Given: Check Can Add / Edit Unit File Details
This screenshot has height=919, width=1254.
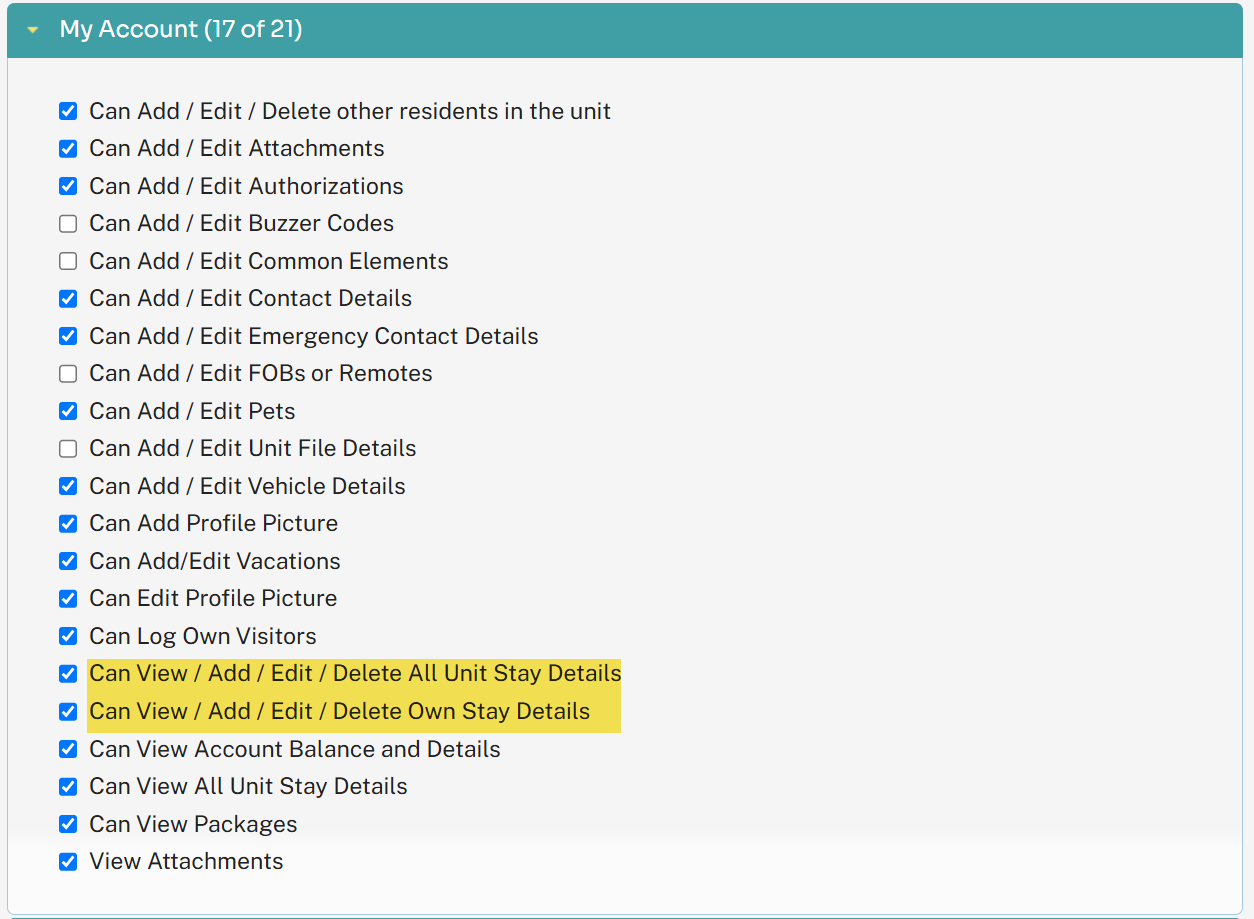Looking at the screenshot, I should (x=68, y=449).
